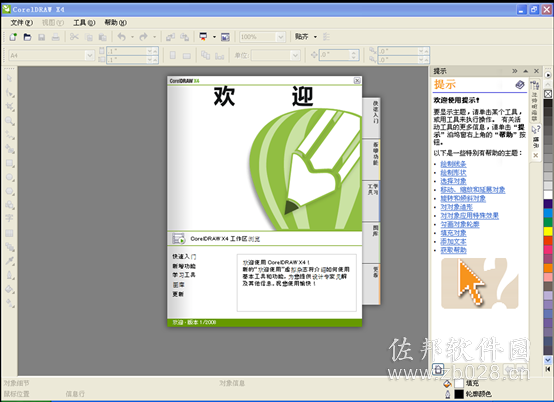Pick the white swatch in color palette

(548, 195)
